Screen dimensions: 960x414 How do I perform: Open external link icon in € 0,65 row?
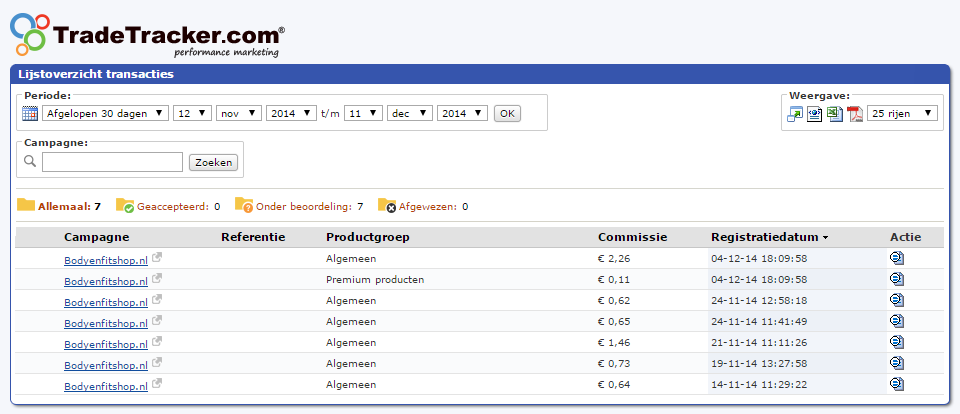coord(157,320)
